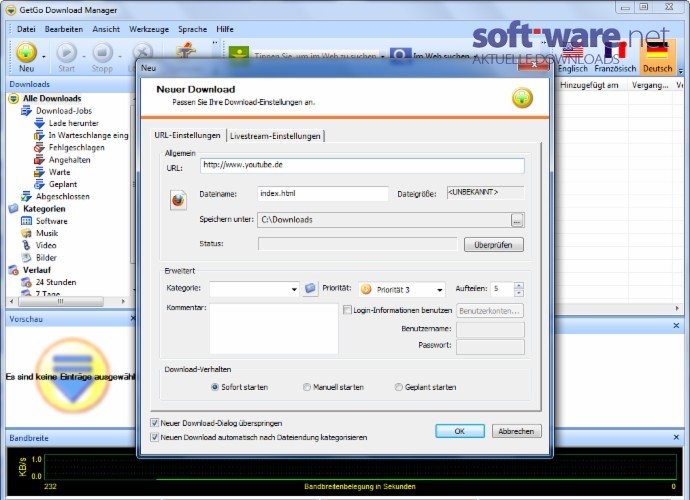
Task: Click the Stopp toolbar icon
Action: [102, 52]
